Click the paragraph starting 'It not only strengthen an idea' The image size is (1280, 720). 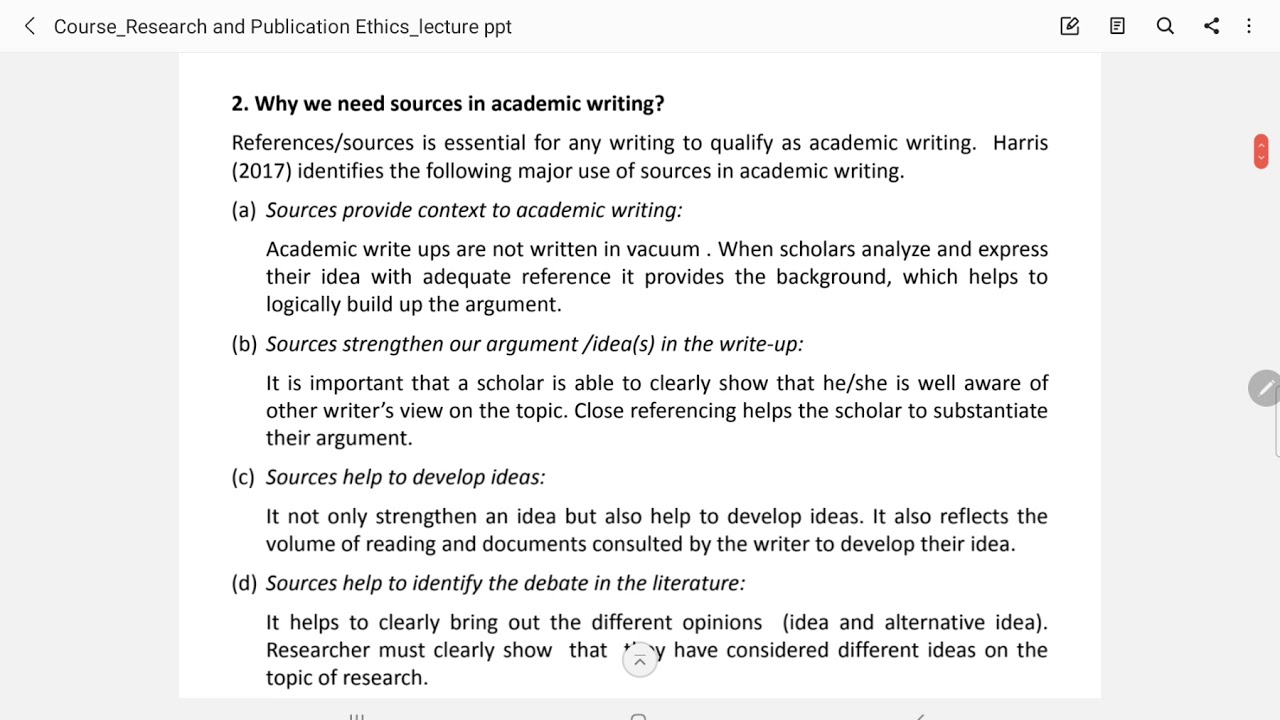[656, 530]
